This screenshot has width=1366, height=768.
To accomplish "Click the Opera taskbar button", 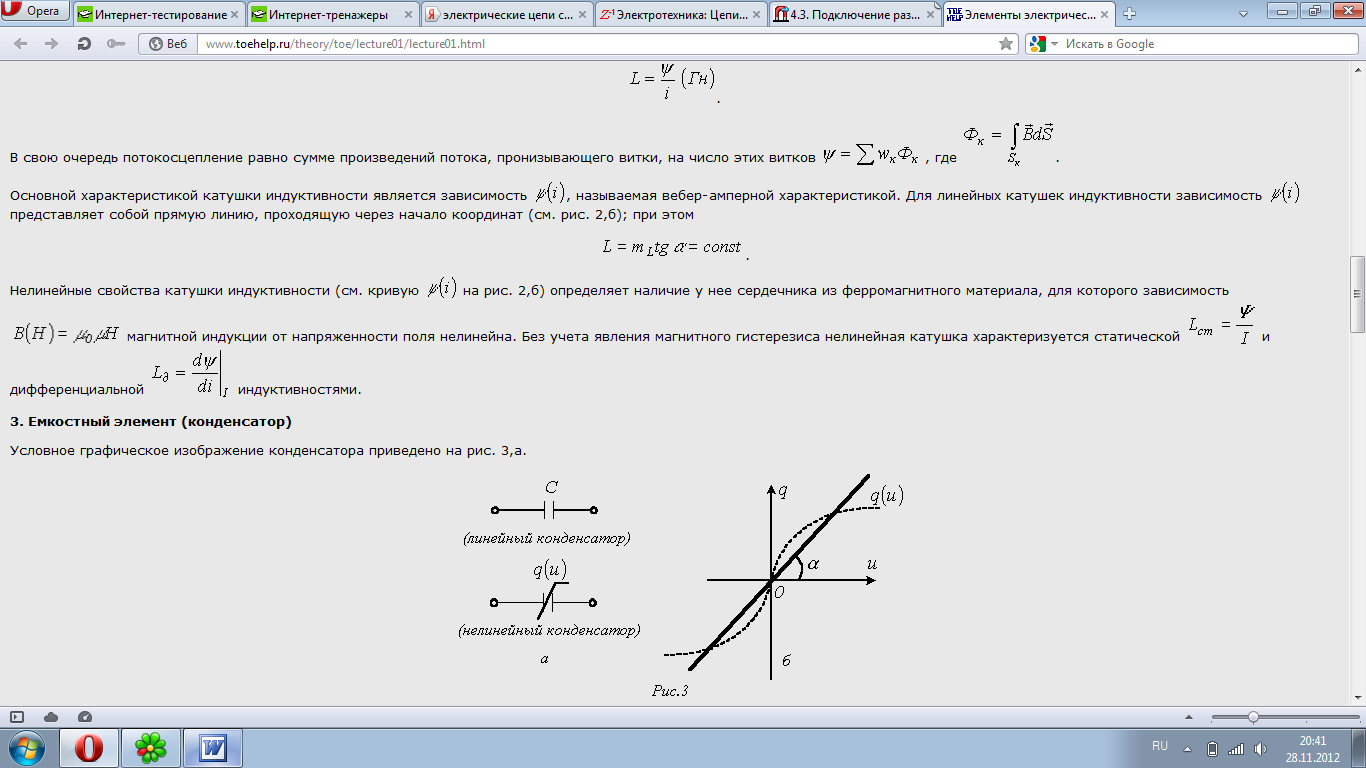I will click(89, 747).
